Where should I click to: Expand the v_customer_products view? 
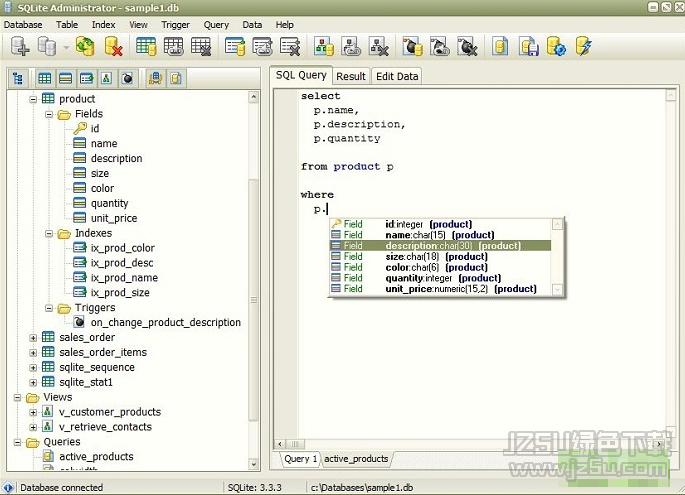point(33,412)
